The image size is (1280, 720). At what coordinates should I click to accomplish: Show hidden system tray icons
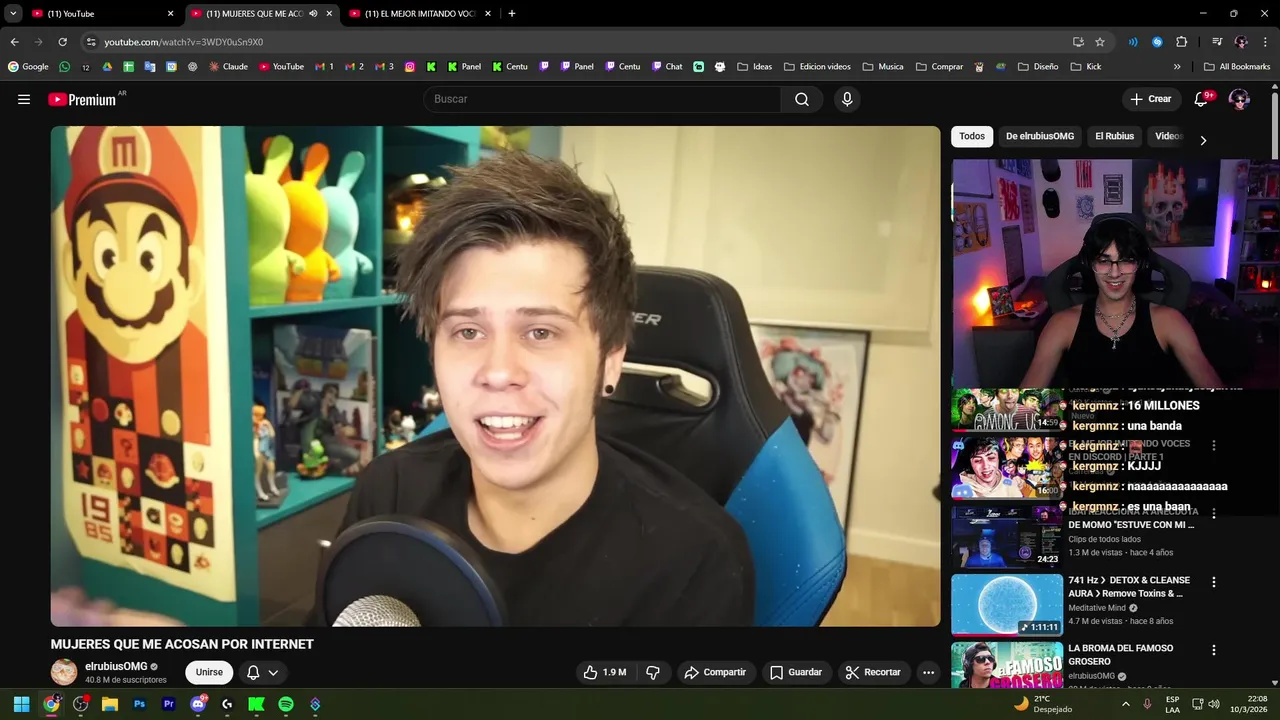1125,704
